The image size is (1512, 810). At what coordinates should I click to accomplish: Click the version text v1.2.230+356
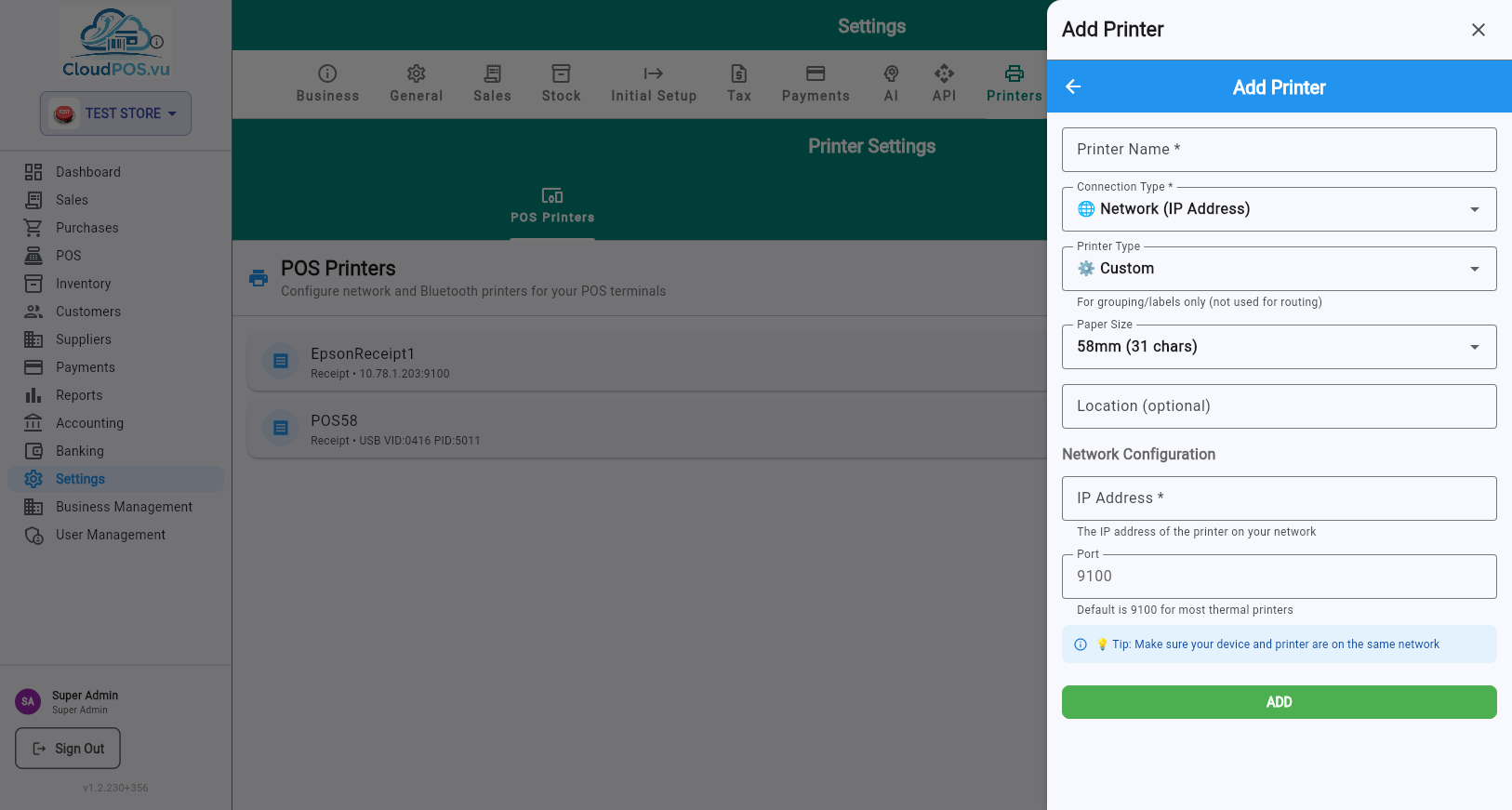pos(115,788)
